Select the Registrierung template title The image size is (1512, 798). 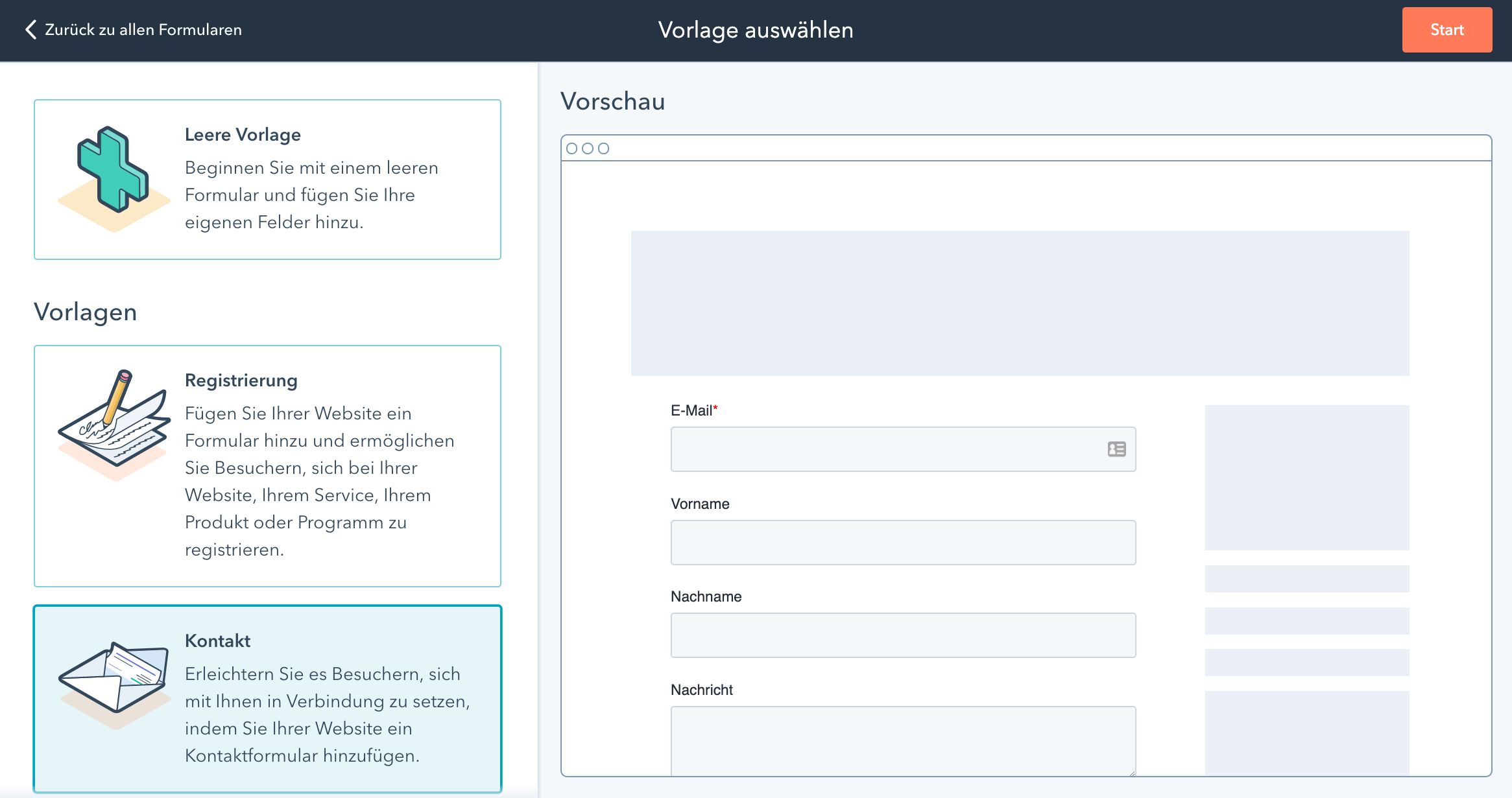point(241,381)
